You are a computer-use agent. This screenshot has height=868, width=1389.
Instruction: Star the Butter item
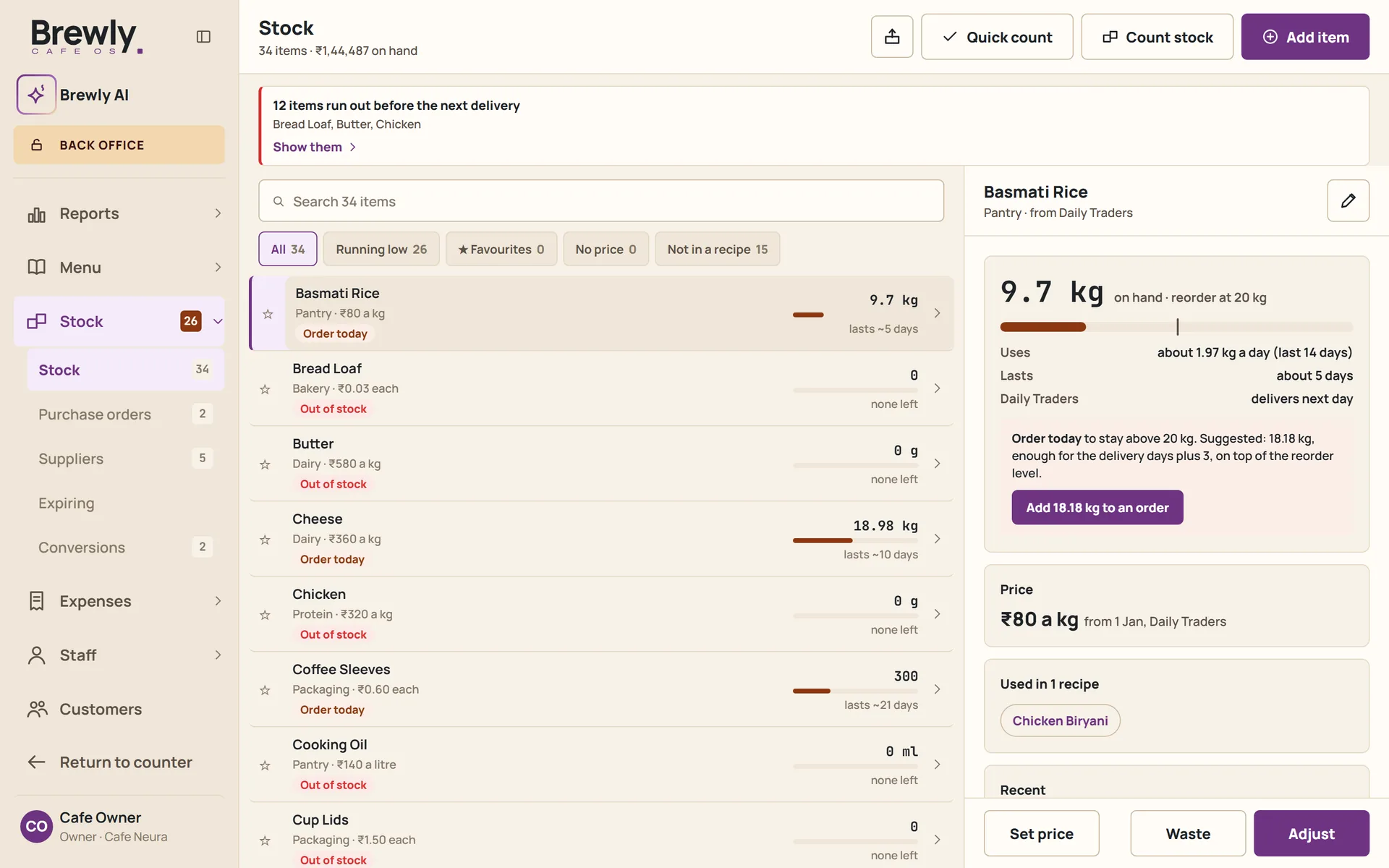tap(265, 464)
